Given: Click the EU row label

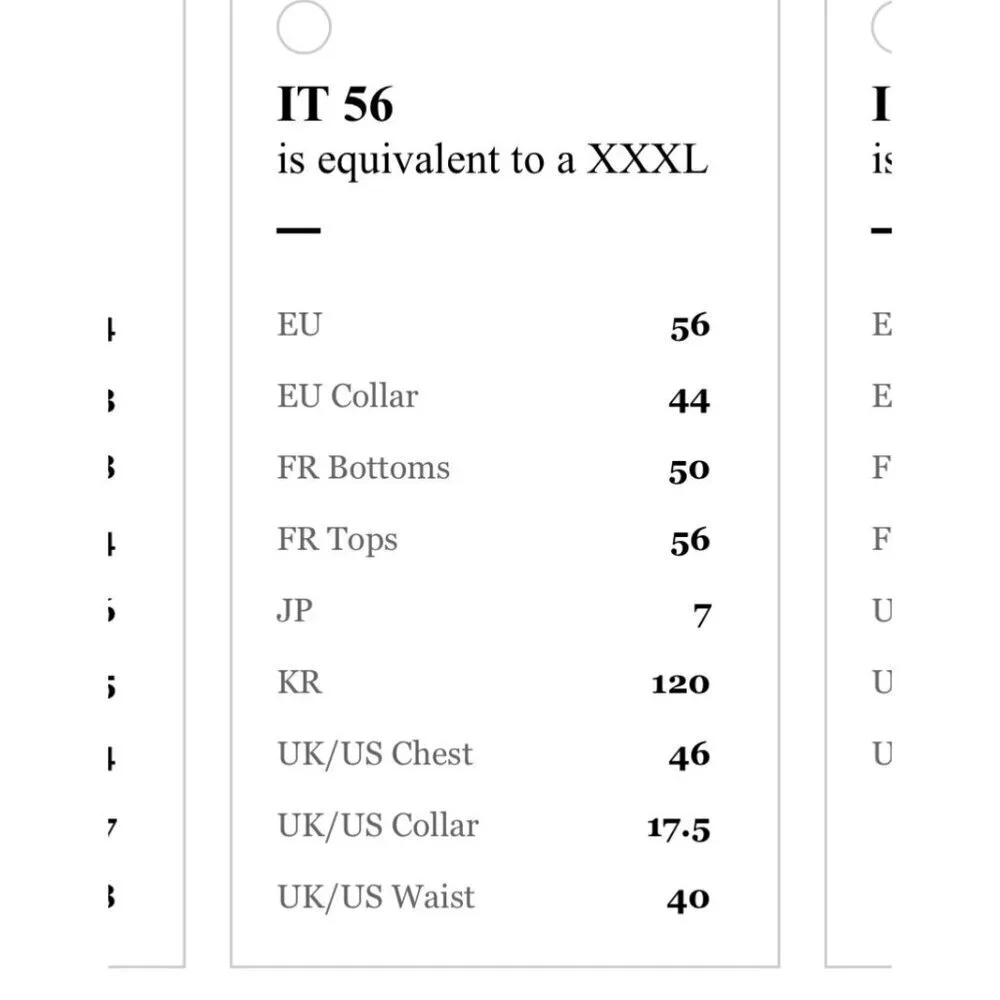Looking at the screenshot, I should point(300,324).
